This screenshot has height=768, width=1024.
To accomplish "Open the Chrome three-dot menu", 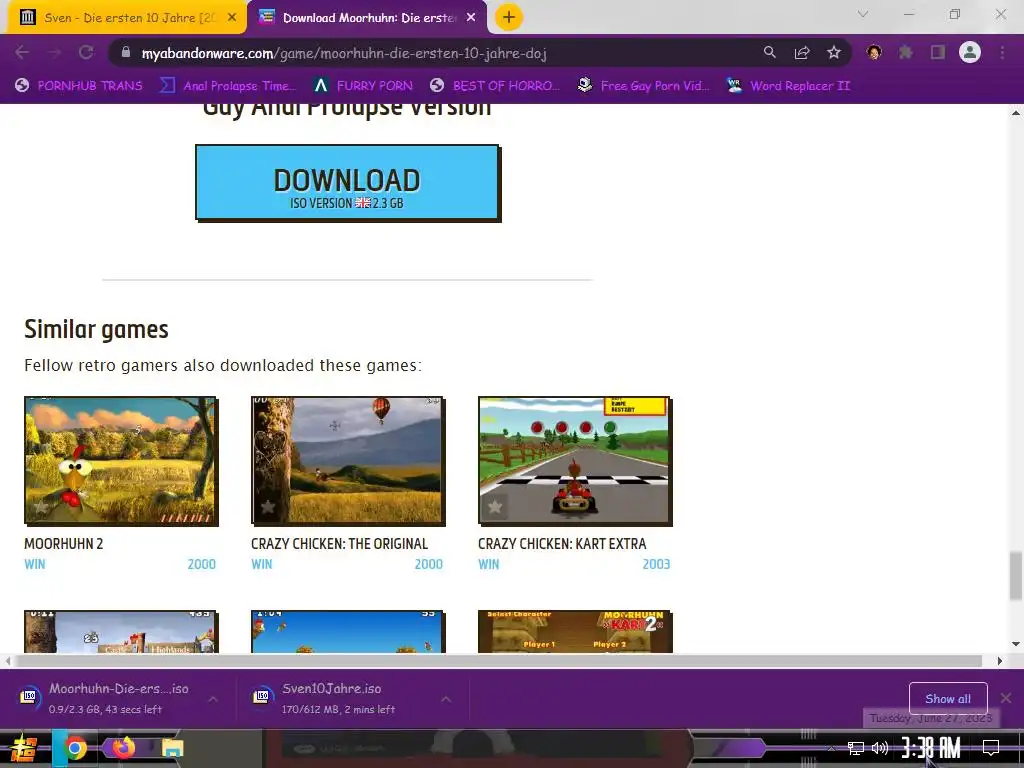I will [x=1002, y=52].
